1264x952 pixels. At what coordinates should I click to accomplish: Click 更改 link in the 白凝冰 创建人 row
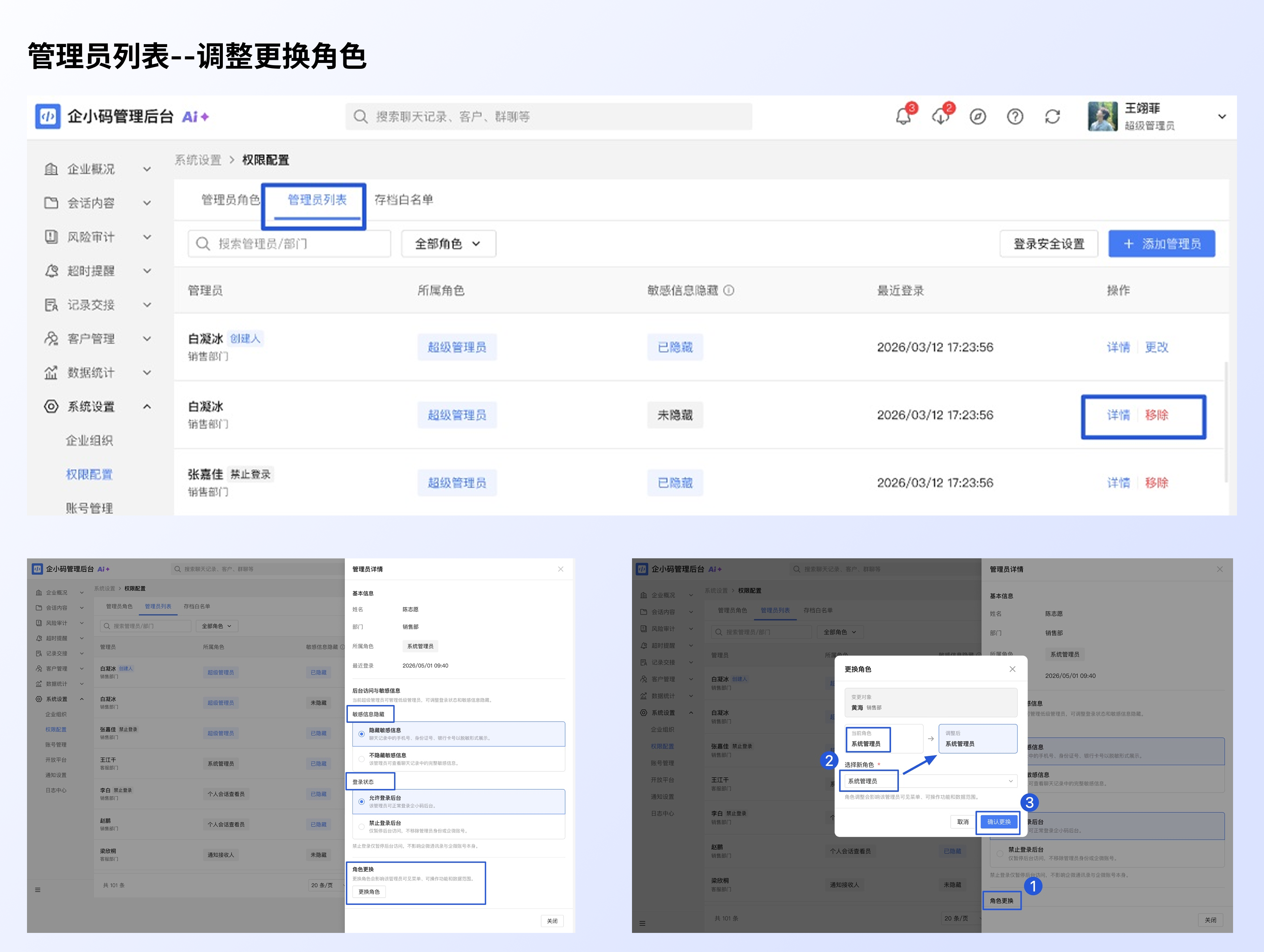click(x=1157, y=347)
